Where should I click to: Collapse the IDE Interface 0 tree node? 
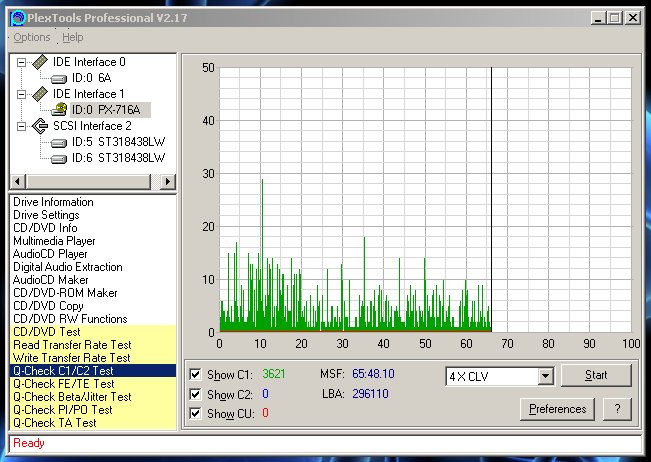coord(21,62)
